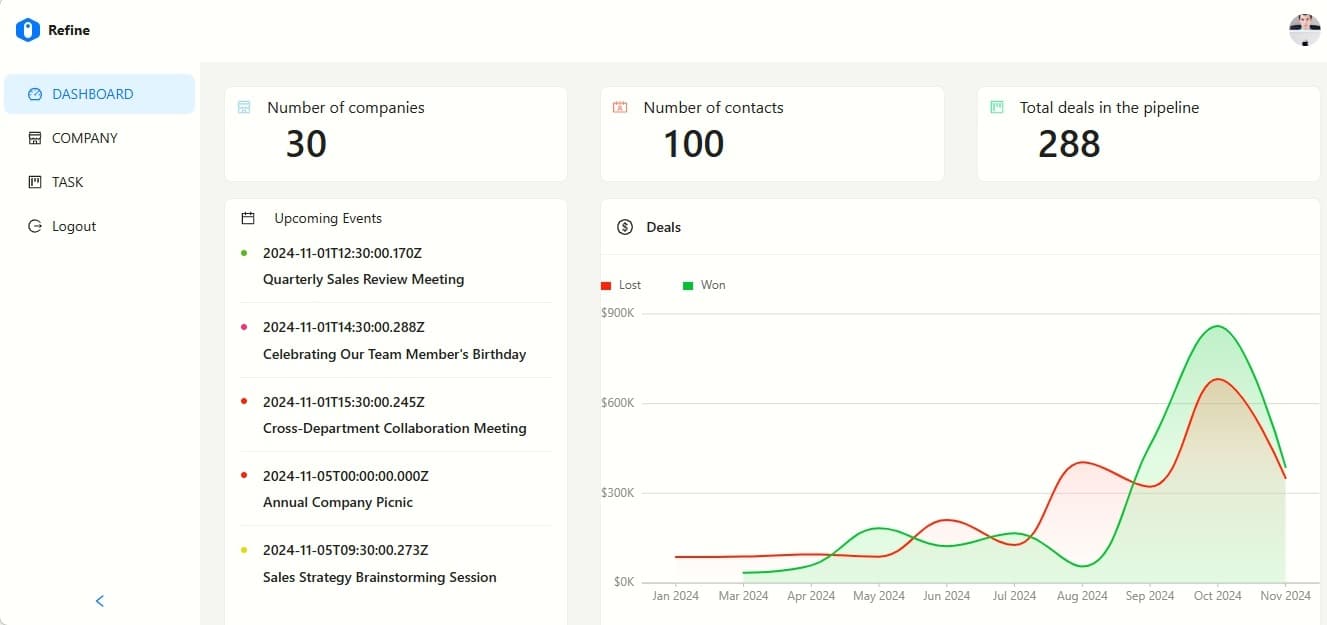The width and height of the screenshot is (1327, 625).
Task: Click the date 2024-11-01T12:30:00.170Z
Action: tap(343, 253)
